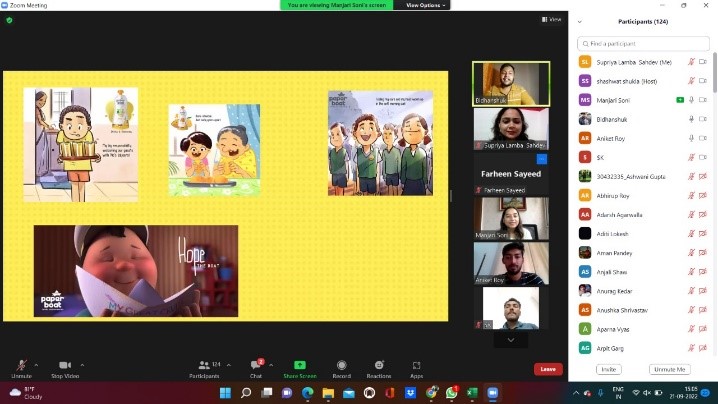The image size is (718, 404).
Task: Select Aniket Roy video thumbnail
Action: (x=511, y=263)
